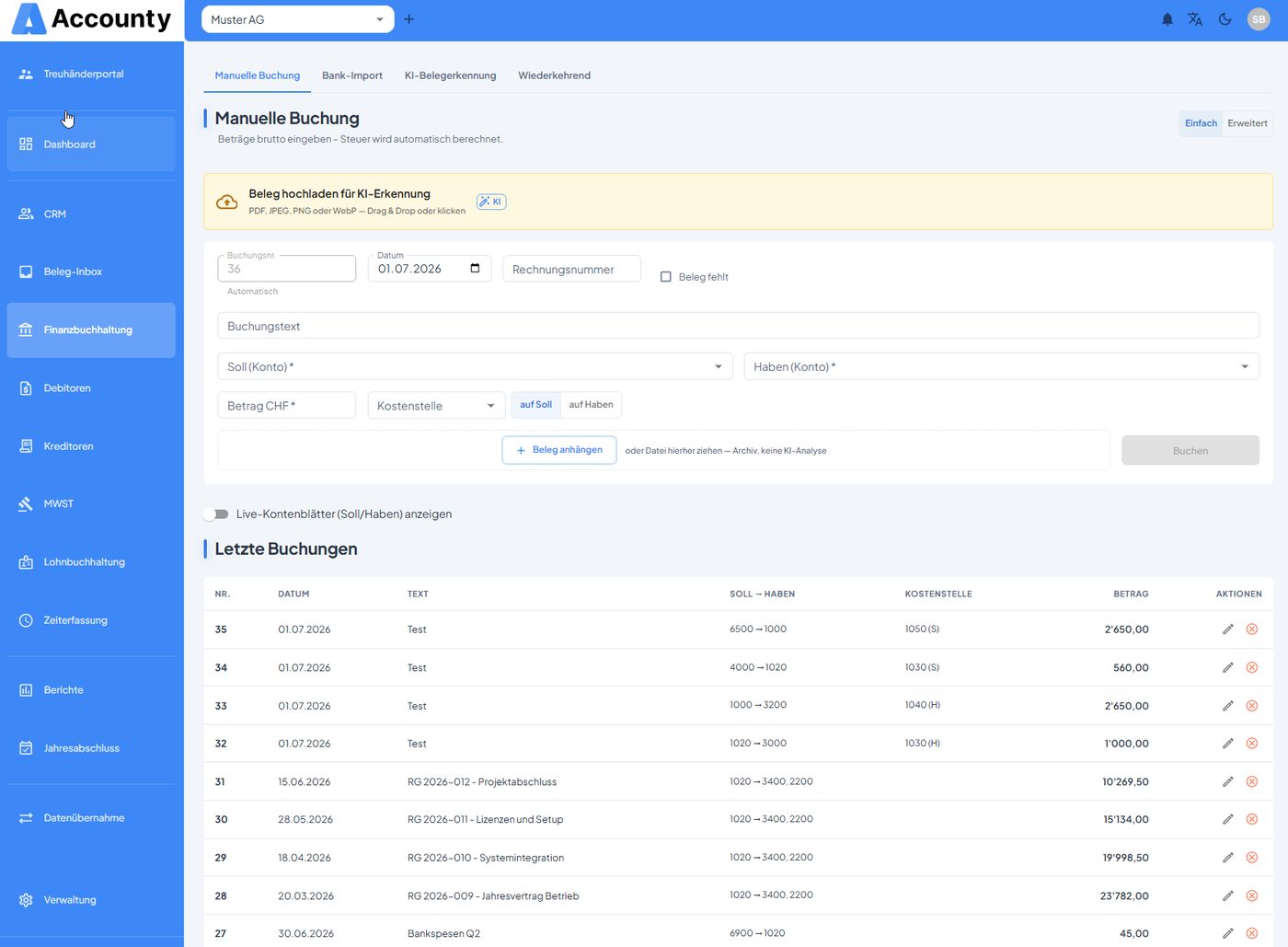Open MWST in sidebar
The width and height of the screenshot is (1288, 947).
pyautogui.click(x=91, y=504)
